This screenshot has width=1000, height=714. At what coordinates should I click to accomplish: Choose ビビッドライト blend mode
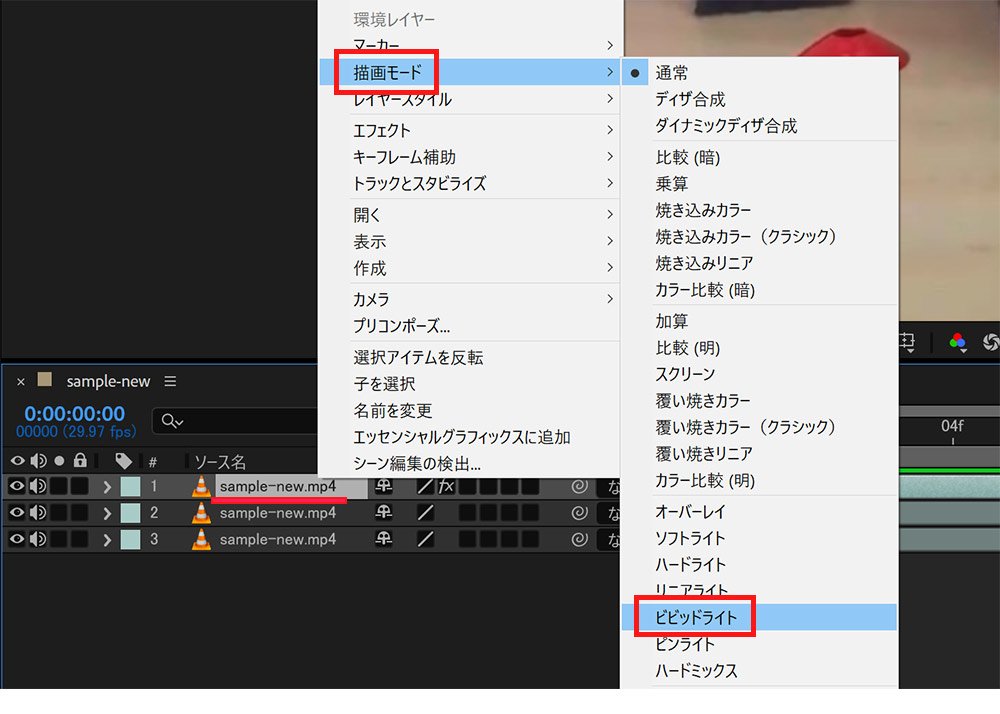coord(759,617)
